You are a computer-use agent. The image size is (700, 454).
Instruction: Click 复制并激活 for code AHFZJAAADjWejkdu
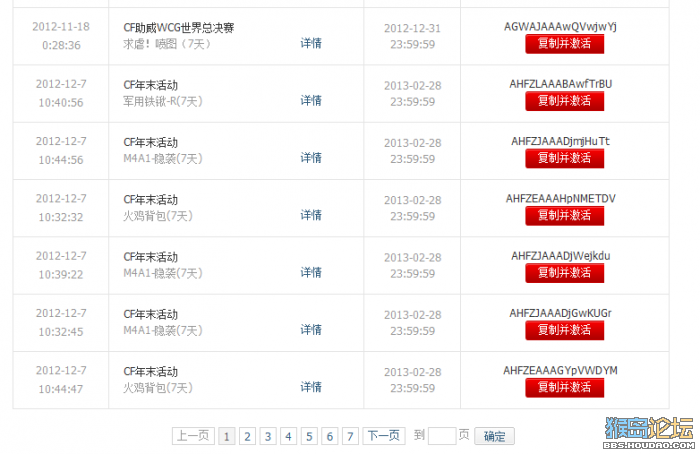564,273
